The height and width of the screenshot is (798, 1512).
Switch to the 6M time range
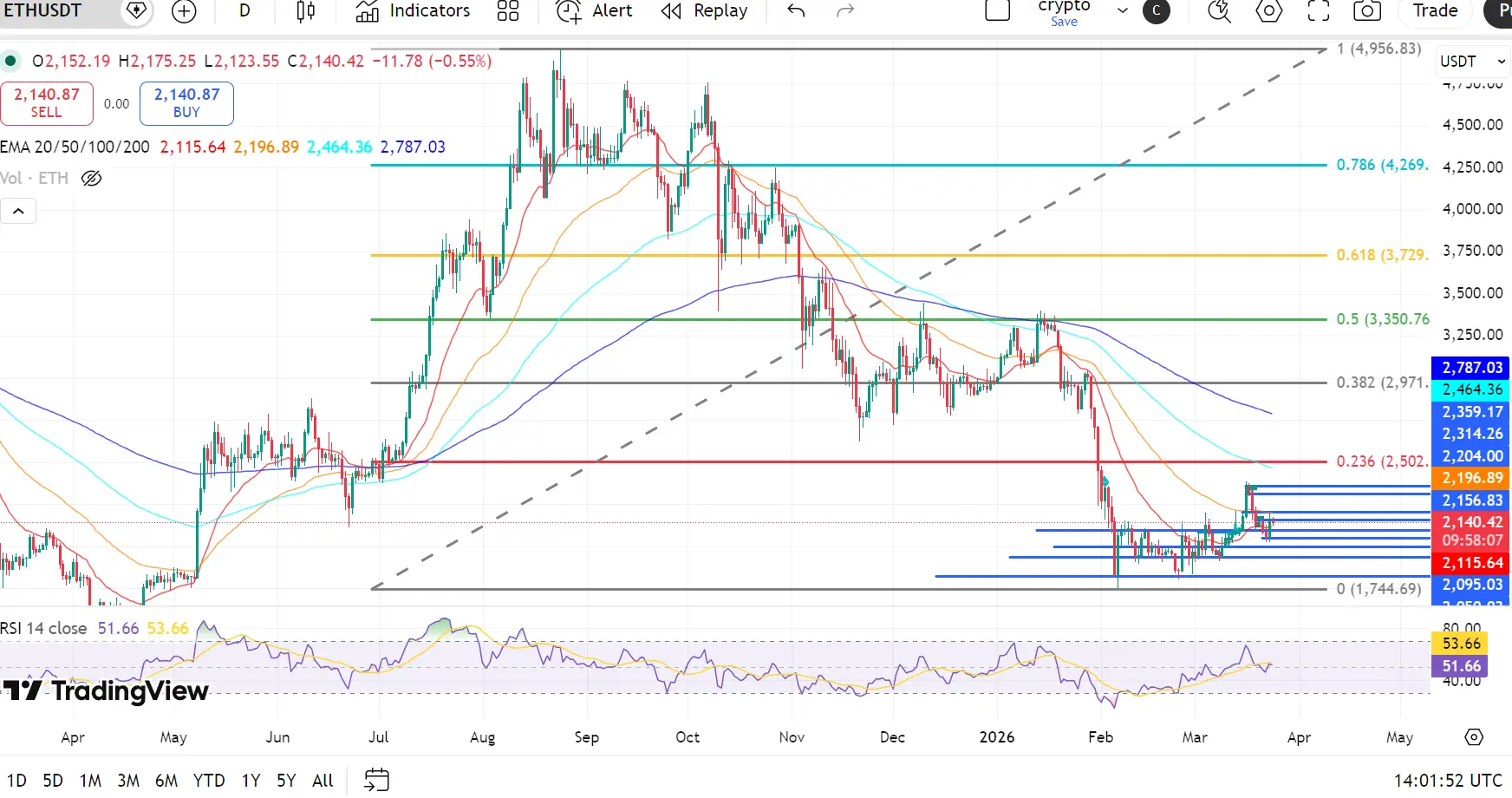click(166, 781)
